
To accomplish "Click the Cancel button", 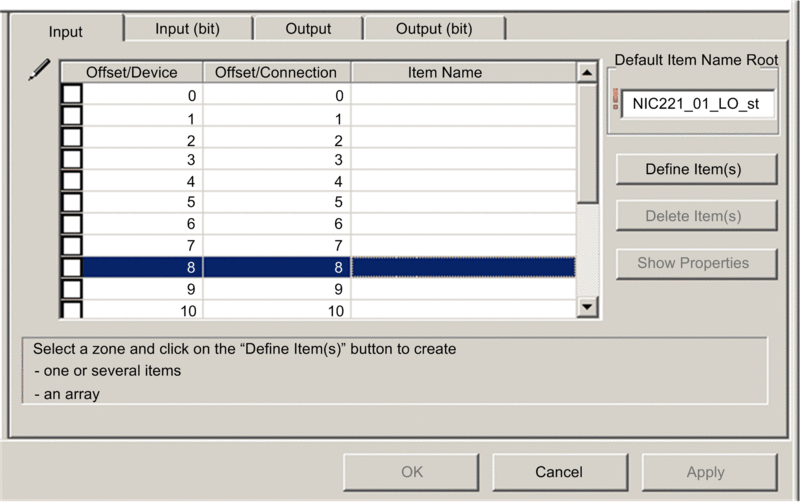I will pyautogui.click(x=558, y=471).
